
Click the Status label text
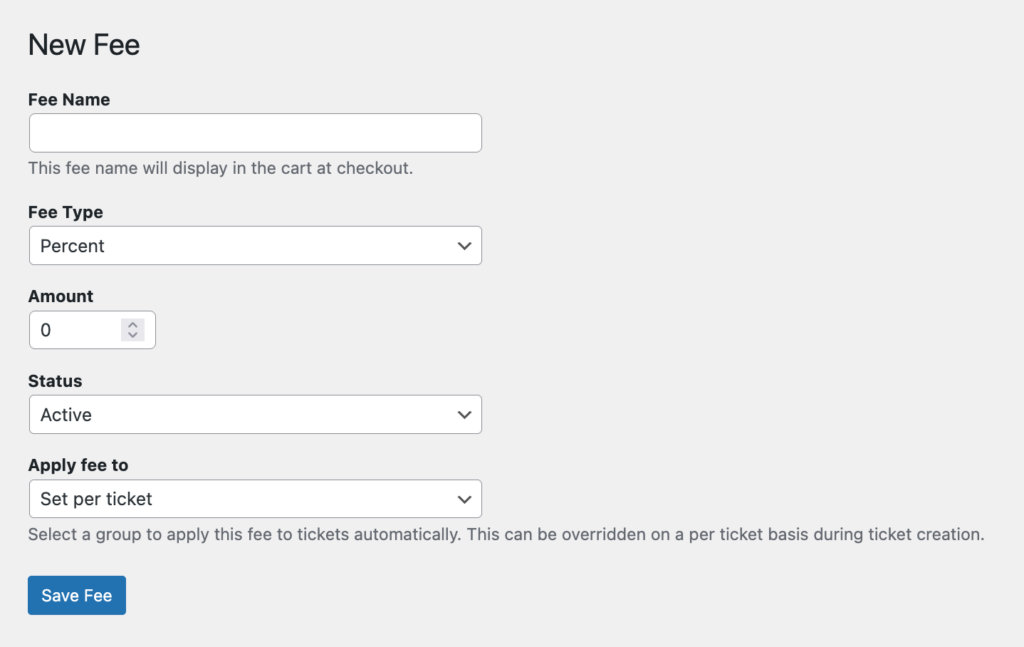pos(55,381)
